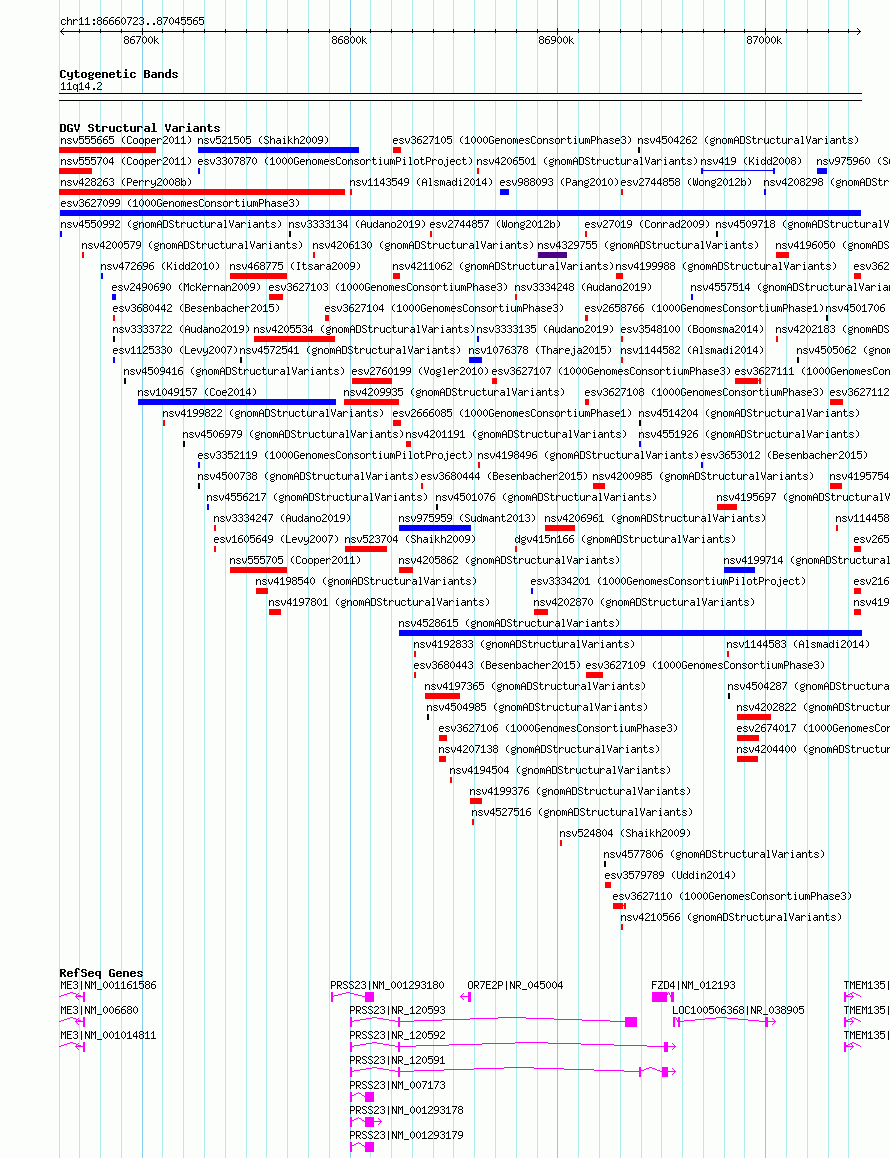890x1158 pixels.
Task: Click the blue bar under nsv1049157 (Coe2014)
Action: (236, 402)
